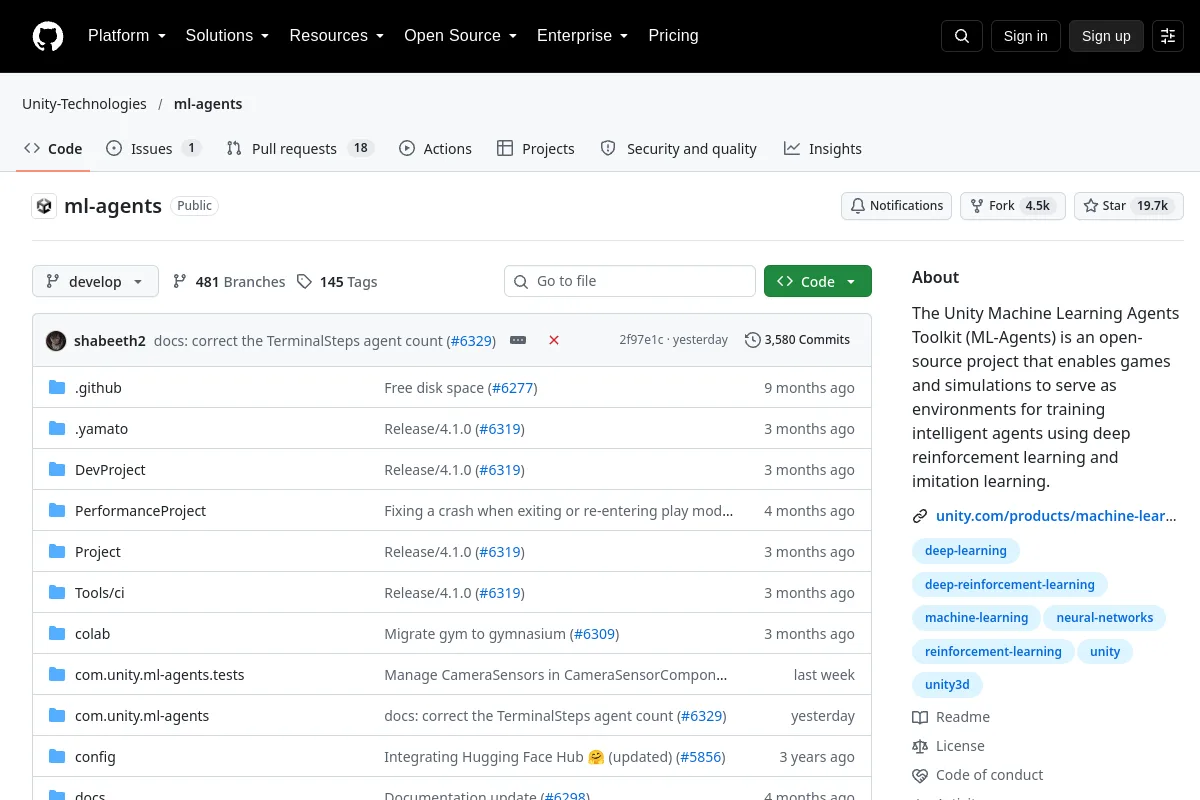Open the Platform navigation menu

click(x=126, y=36)
